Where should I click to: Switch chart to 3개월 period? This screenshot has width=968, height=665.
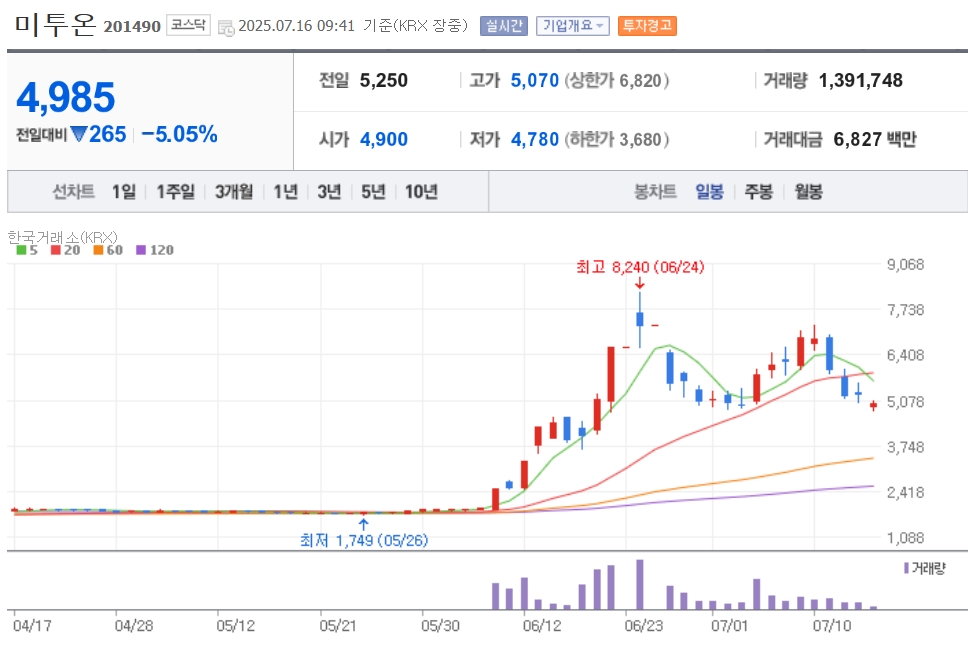[x=234, y=192]
